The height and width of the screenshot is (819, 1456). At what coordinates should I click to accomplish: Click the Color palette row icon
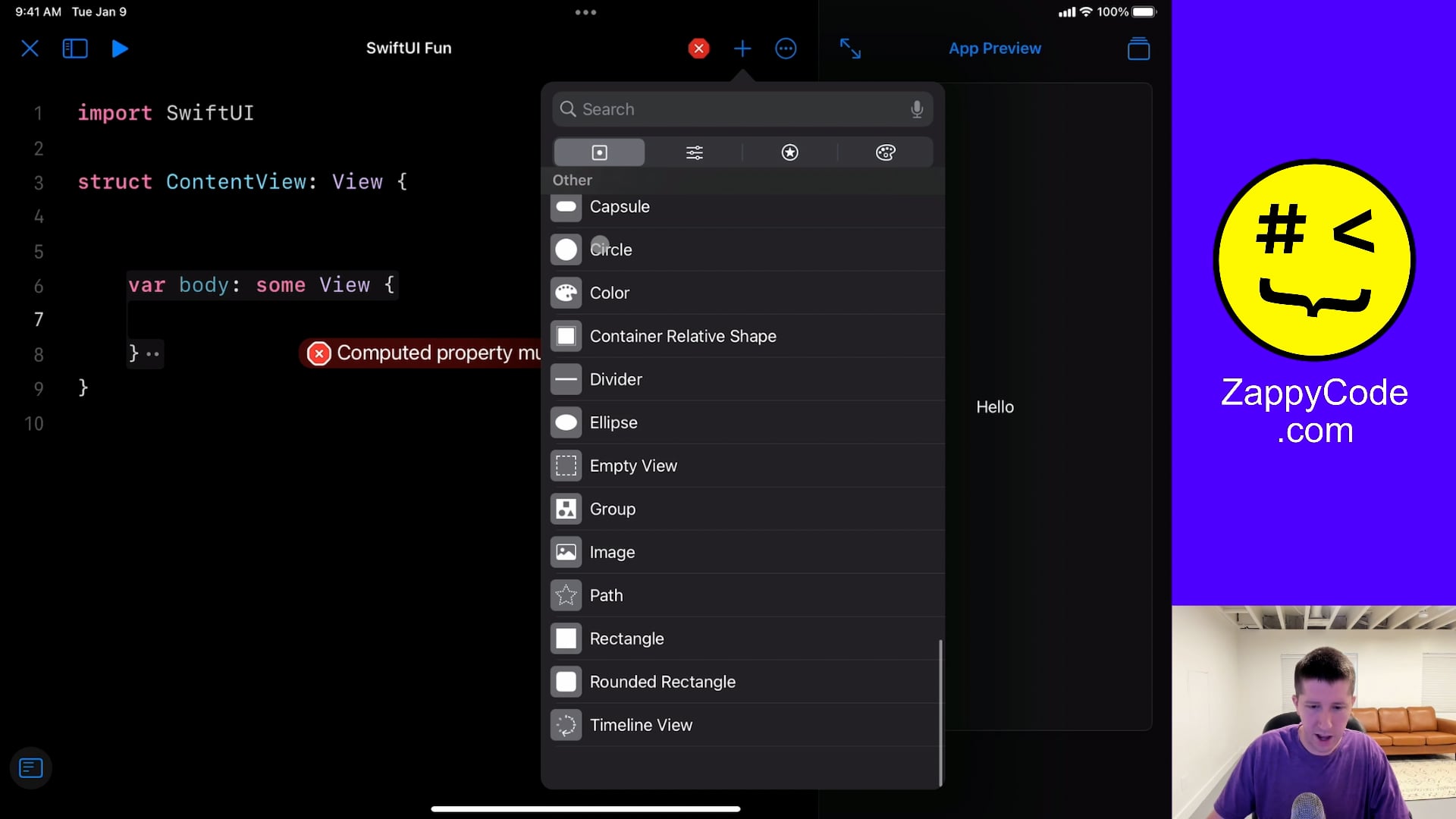point(566,293)
